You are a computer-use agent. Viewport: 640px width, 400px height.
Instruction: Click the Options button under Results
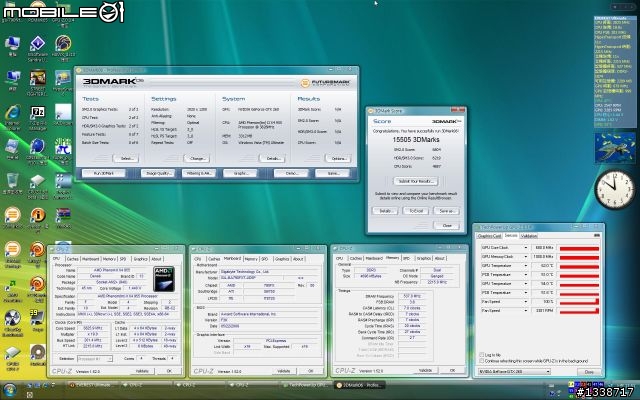[x=338, y=158]
